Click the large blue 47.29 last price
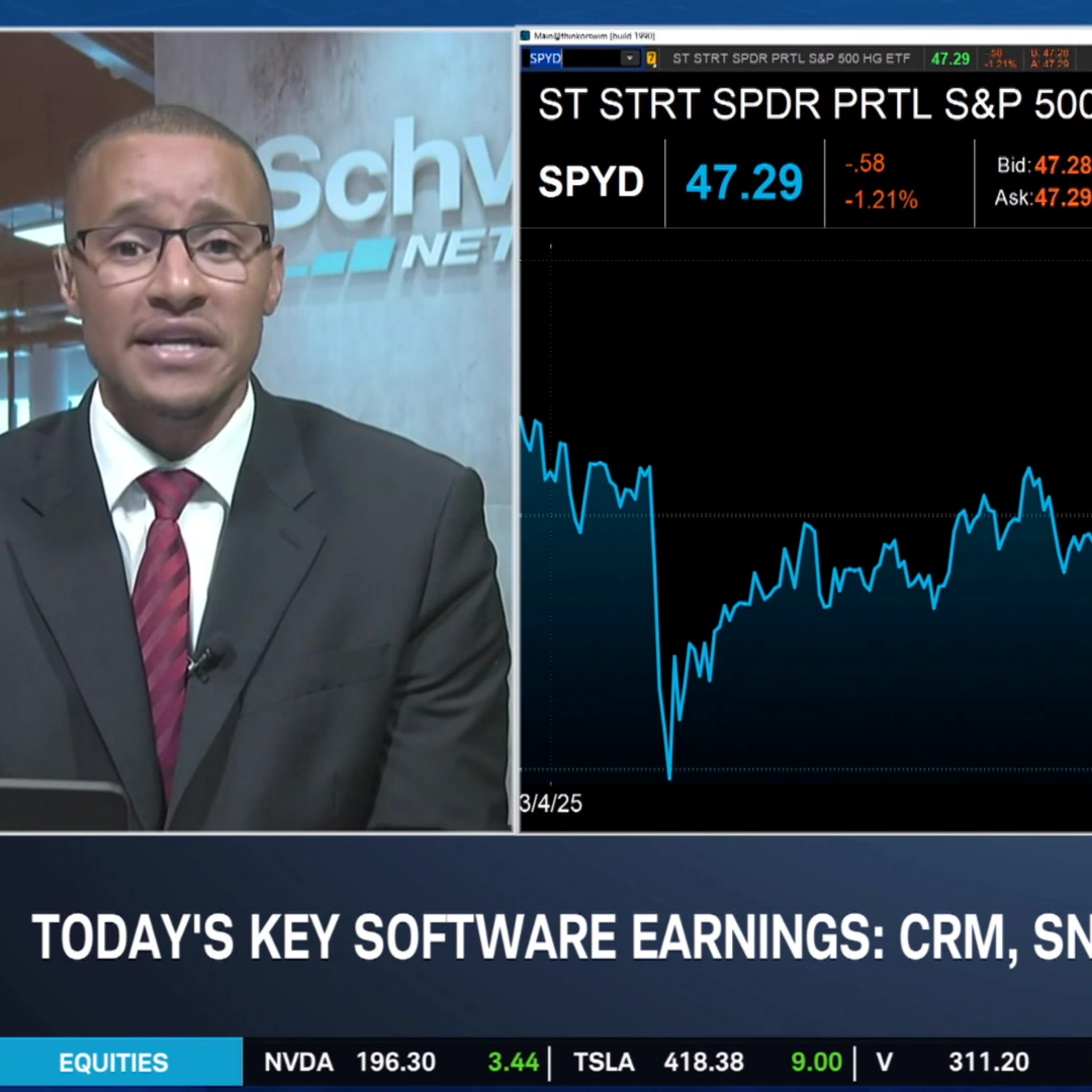The image size is (1092, 1092). click(744, 182)
